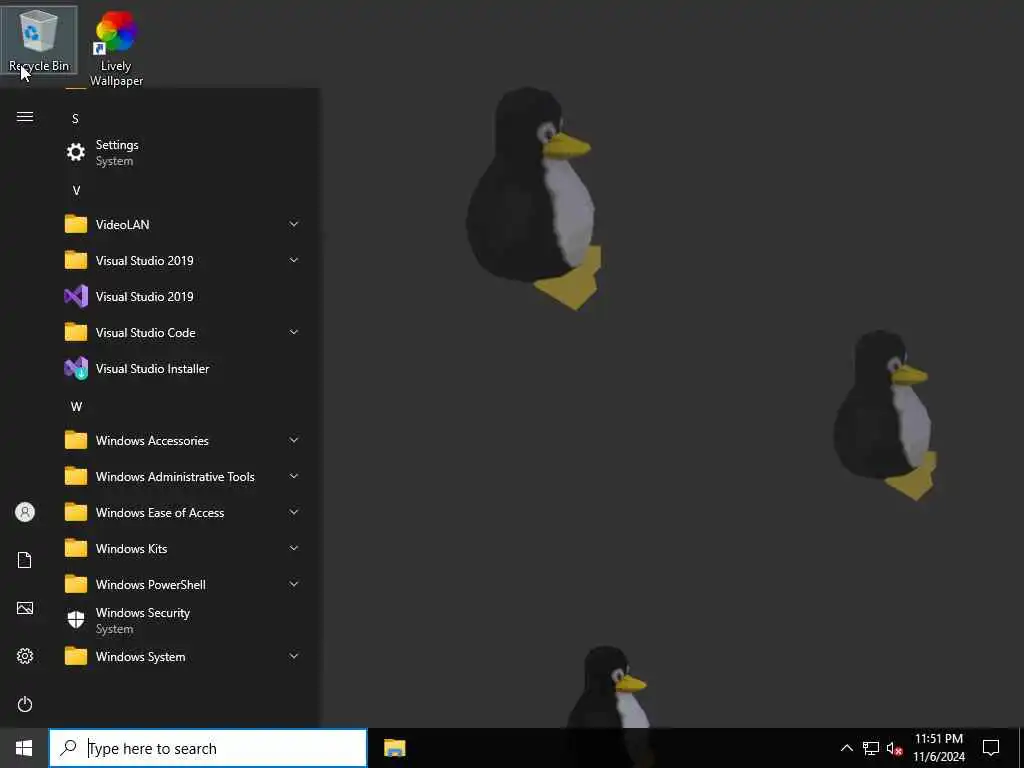Expand the Windows Kits folder
Image resolution: width=1024 pixels, height=768 pixels.
click(182, 549)
